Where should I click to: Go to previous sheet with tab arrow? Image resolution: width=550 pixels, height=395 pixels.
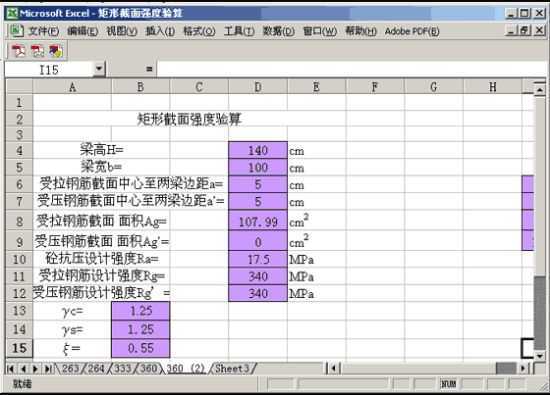tap(23, 369)
